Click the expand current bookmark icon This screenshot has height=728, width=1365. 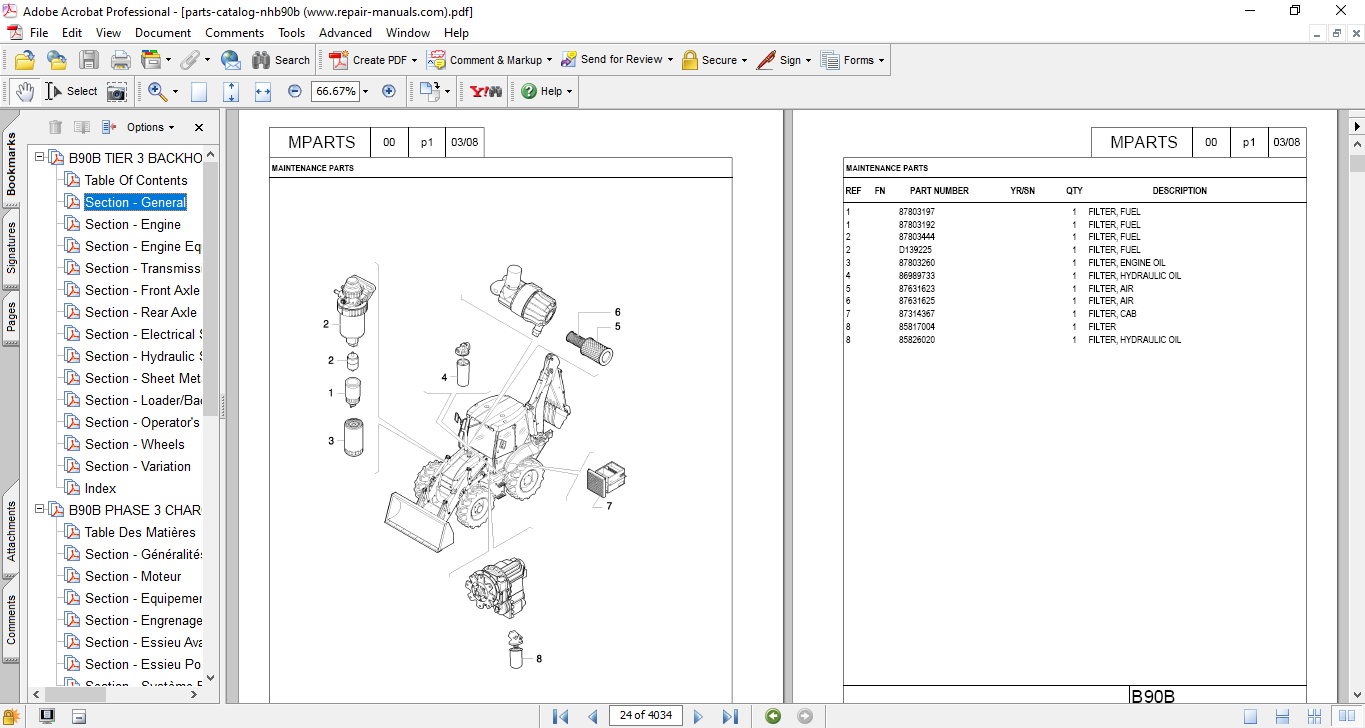109,127
